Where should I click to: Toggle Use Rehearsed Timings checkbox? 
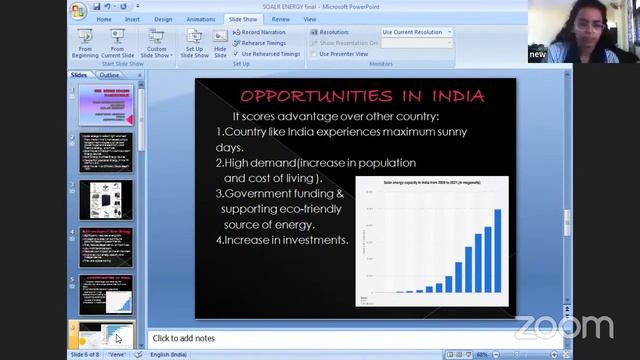[x=236, y=54]
